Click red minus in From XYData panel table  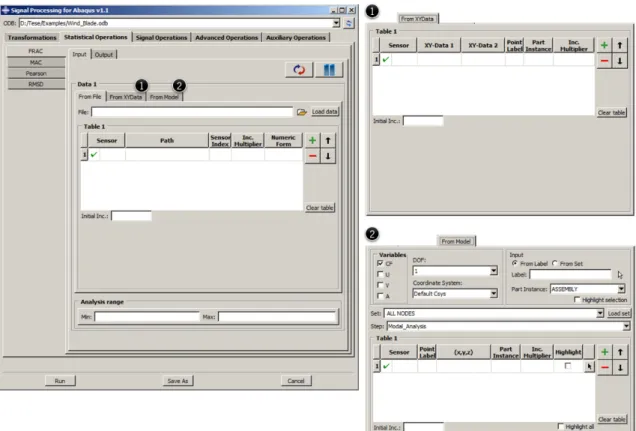(x=604, y=61)
